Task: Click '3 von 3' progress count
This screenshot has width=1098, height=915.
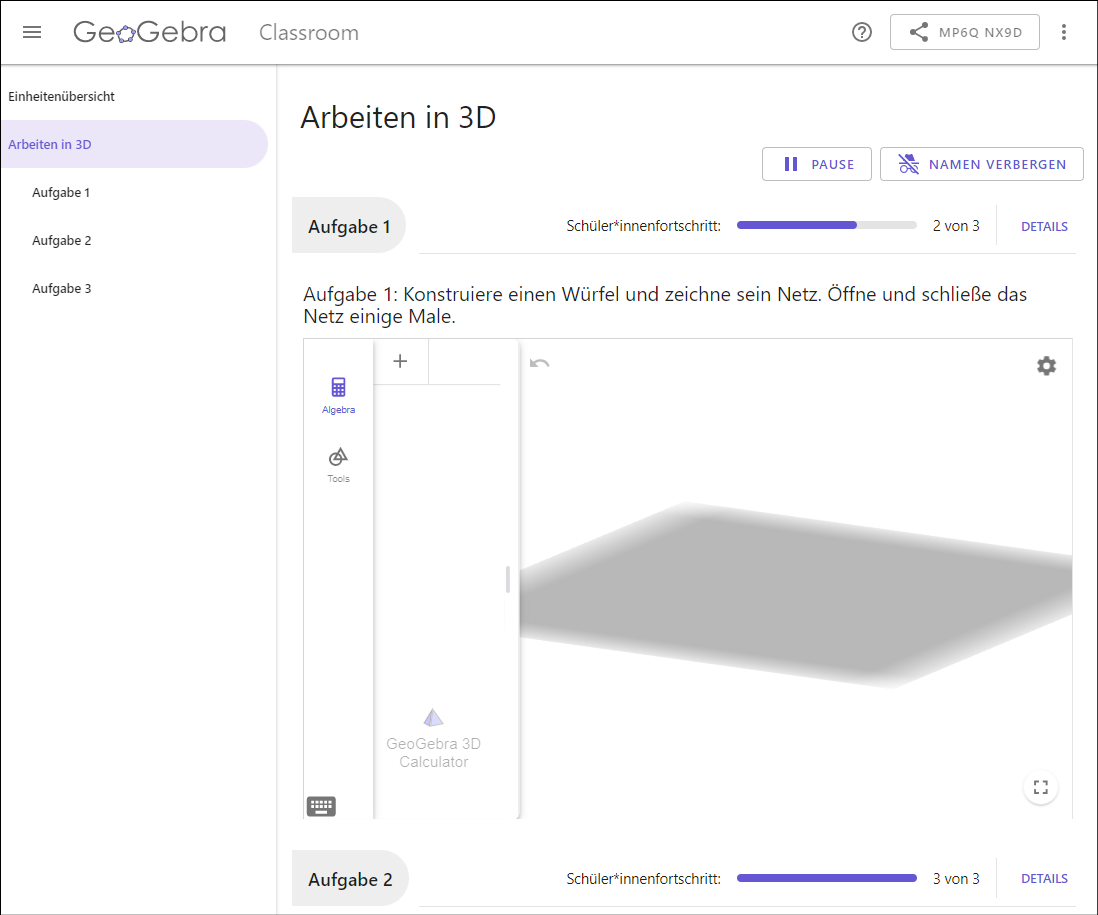Action: [x=956, y=879]
